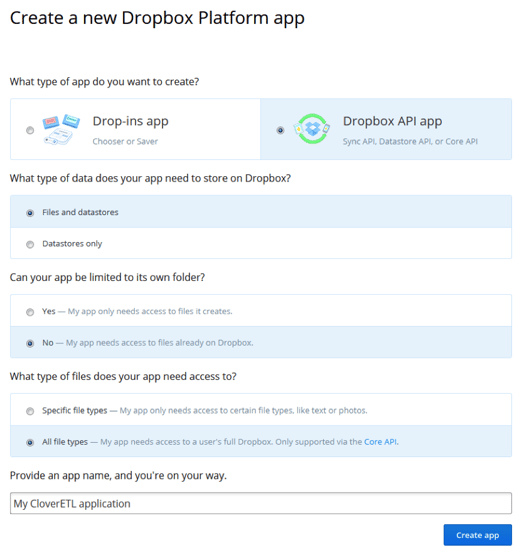Select the Dropbox API app radio button
Viewport: 521px width, 553px height.
click(x=280, y=130)
